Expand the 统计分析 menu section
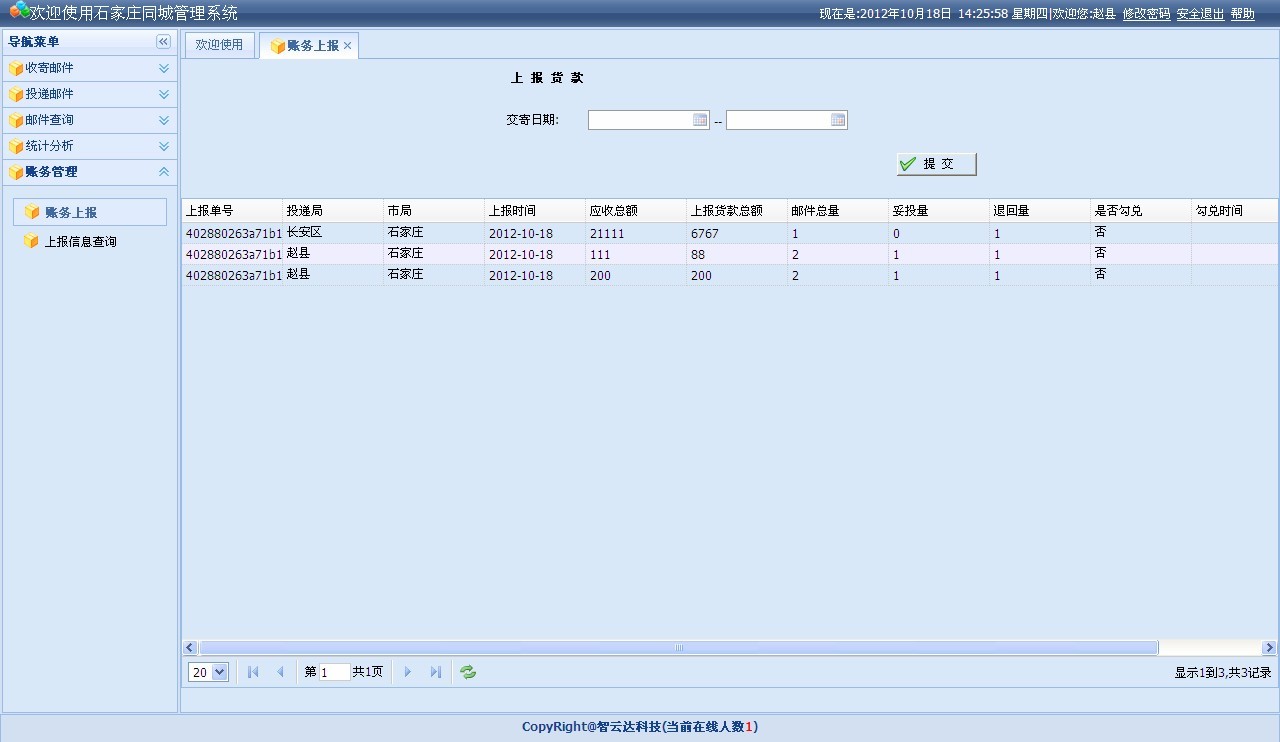Screen dimensions: 1280x742 tap(164, 145)
